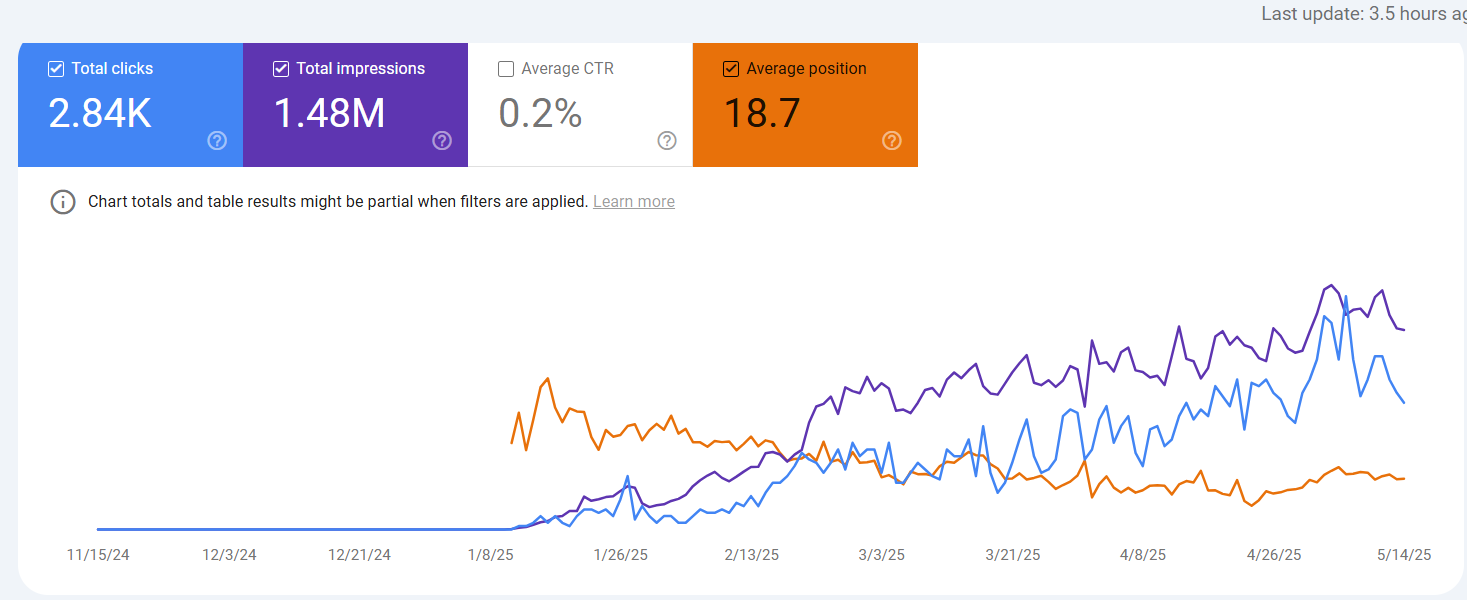Disable the Total impressions checkbox
This screenshot has height=600, width=1467.
click(281, 69)
